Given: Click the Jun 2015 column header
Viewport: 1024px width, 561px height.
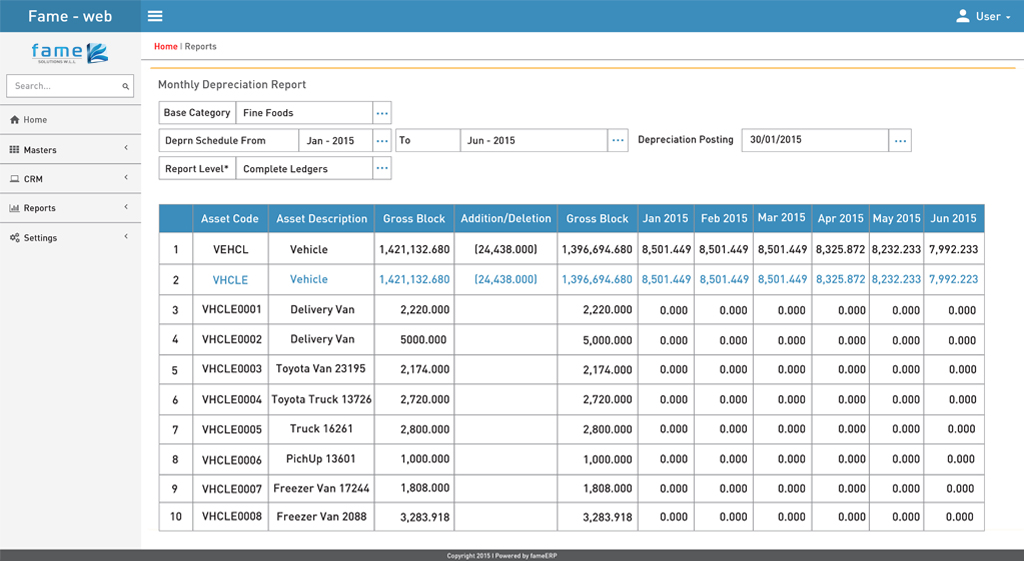Looking at the screenshot, I should (x=953, y=219).
